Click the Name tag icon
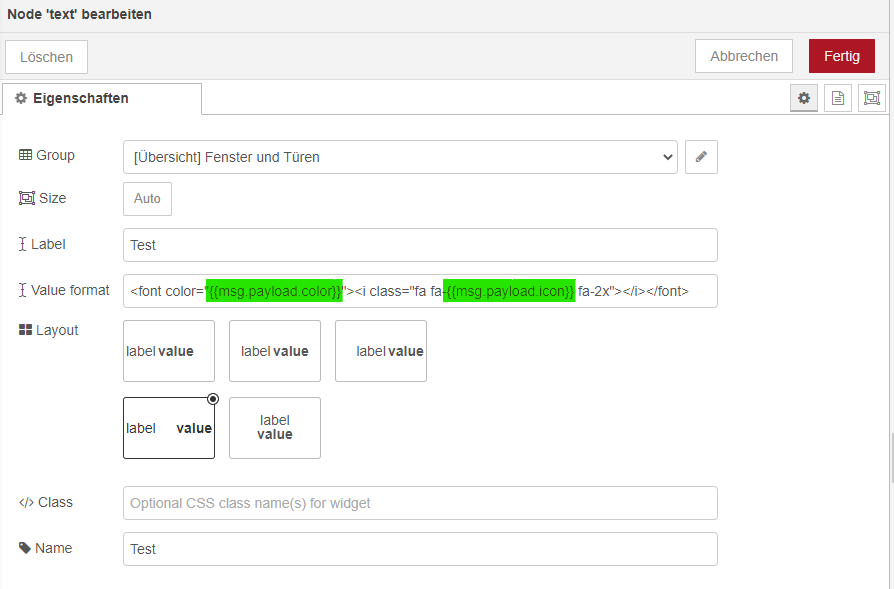Viewport: 894px width, 589px height. pos(25,548)
